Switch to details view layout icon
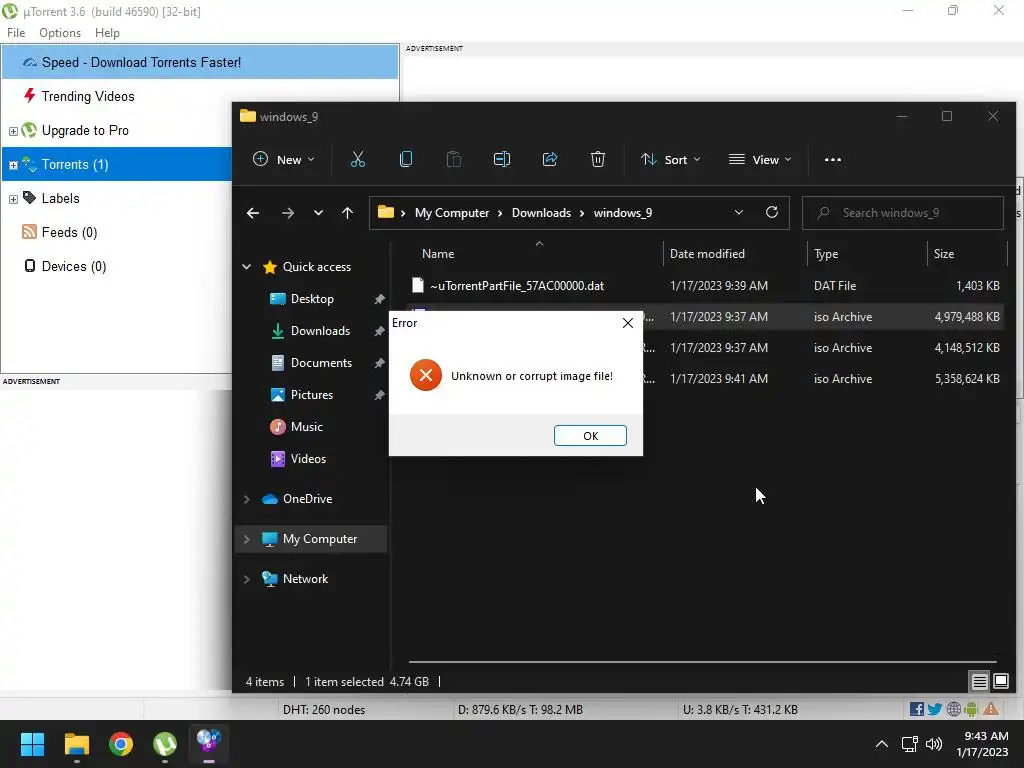 click(979, 682)
